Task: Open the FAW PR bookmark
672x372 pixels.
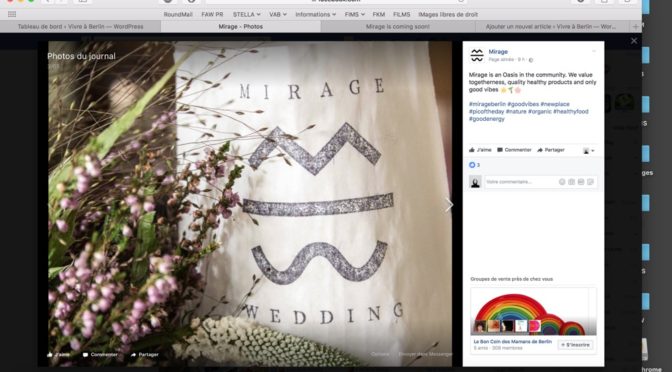Action: pyautogui.click(x=212, y=15)
